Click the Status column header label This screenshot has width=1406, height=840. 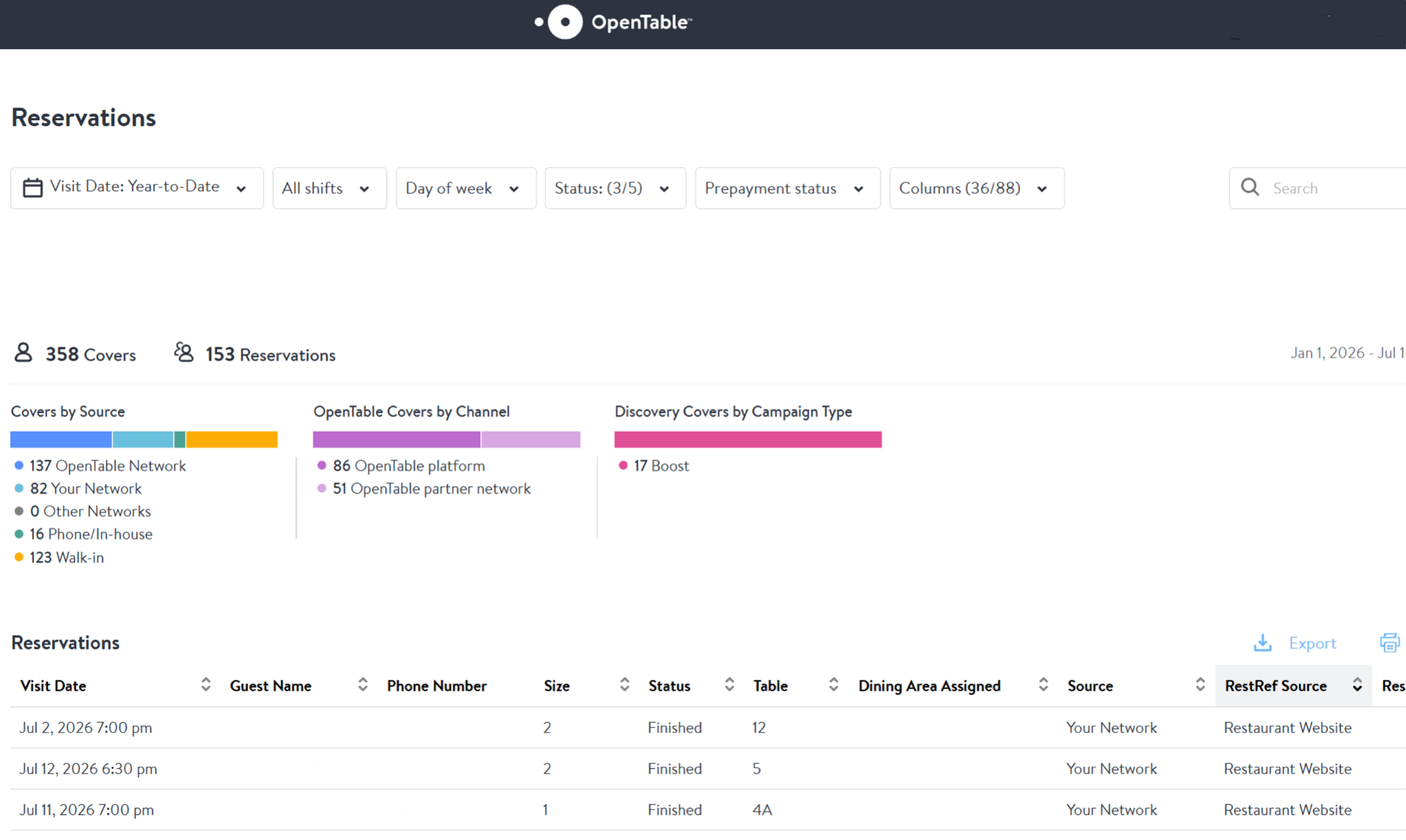(x=669, y=686)
